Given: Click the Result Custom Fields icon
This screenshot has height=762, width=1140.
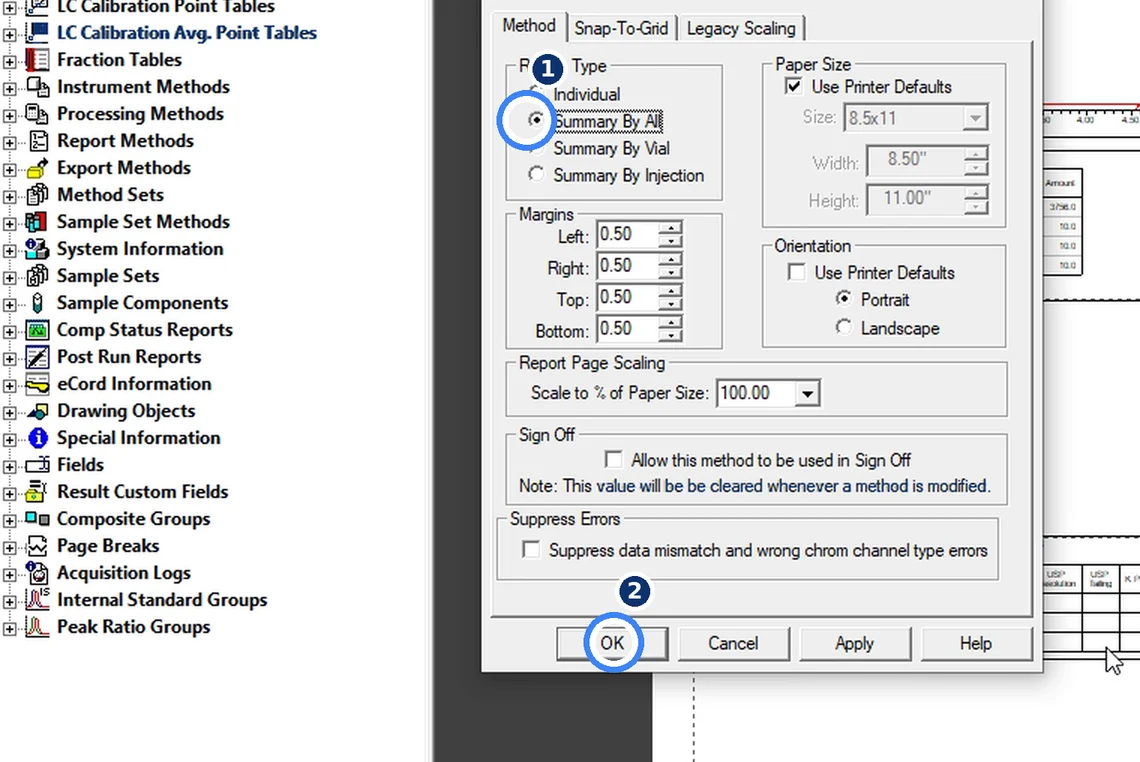Looking at the screenshot, I should point(37,492).
